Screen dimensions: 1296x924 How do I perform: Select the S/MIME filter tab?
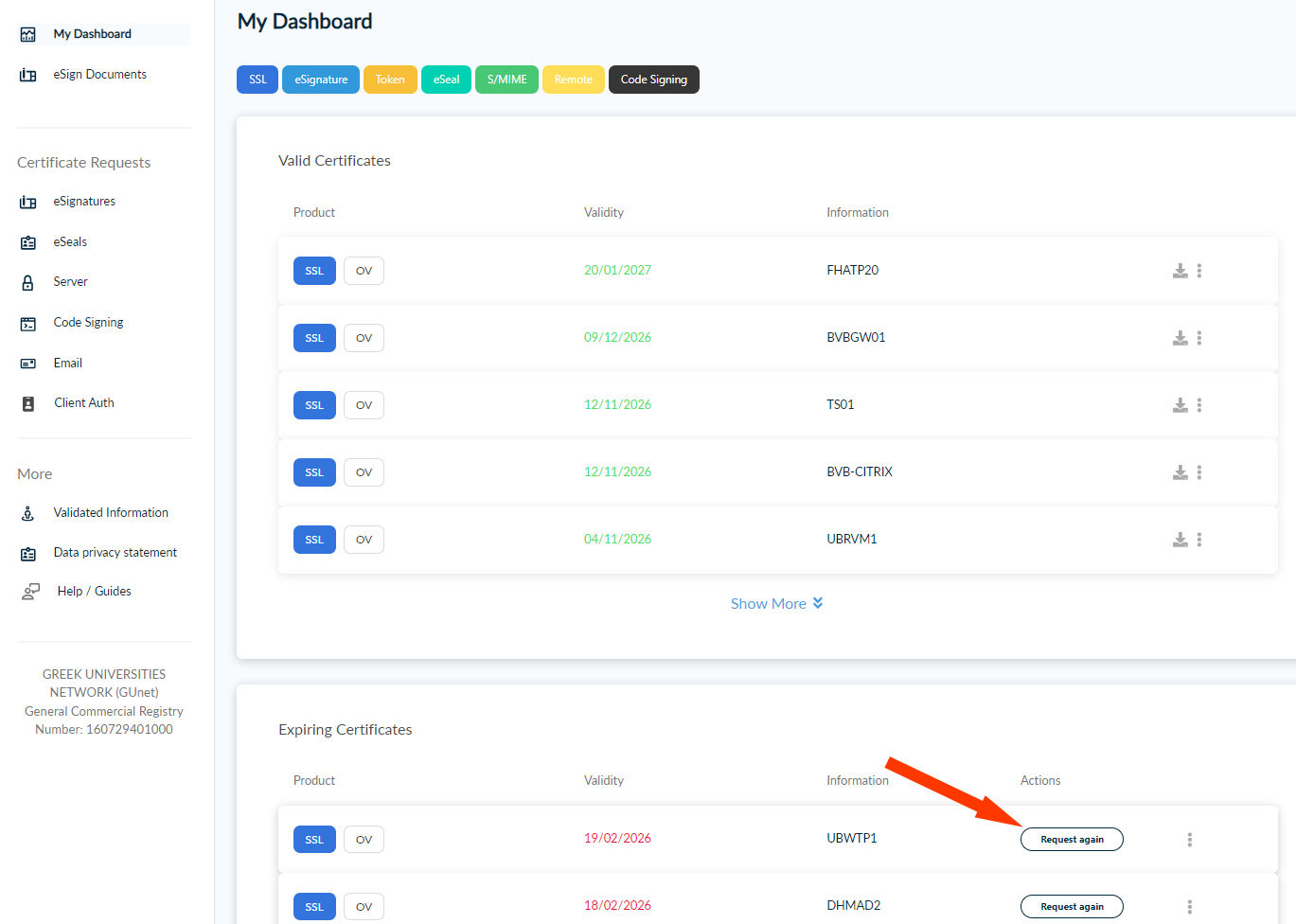[x=506, y=80]
